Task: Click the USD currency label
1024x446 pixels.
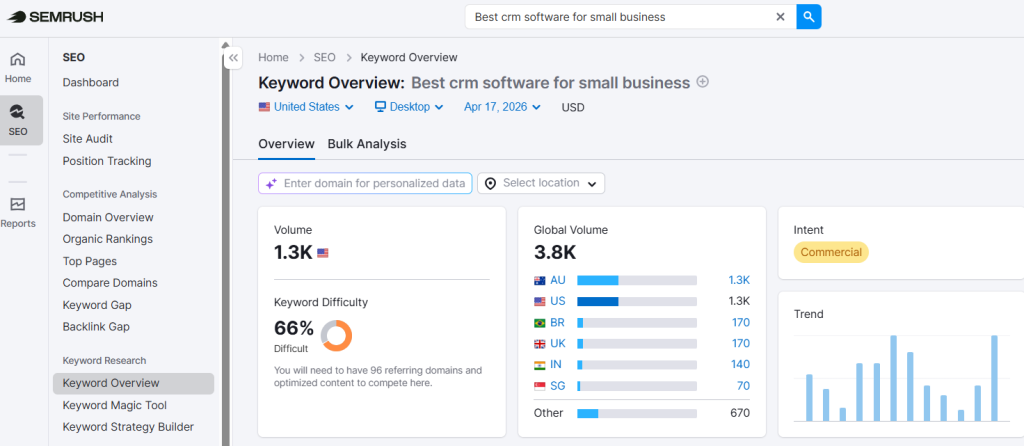Action: point(573,107)
